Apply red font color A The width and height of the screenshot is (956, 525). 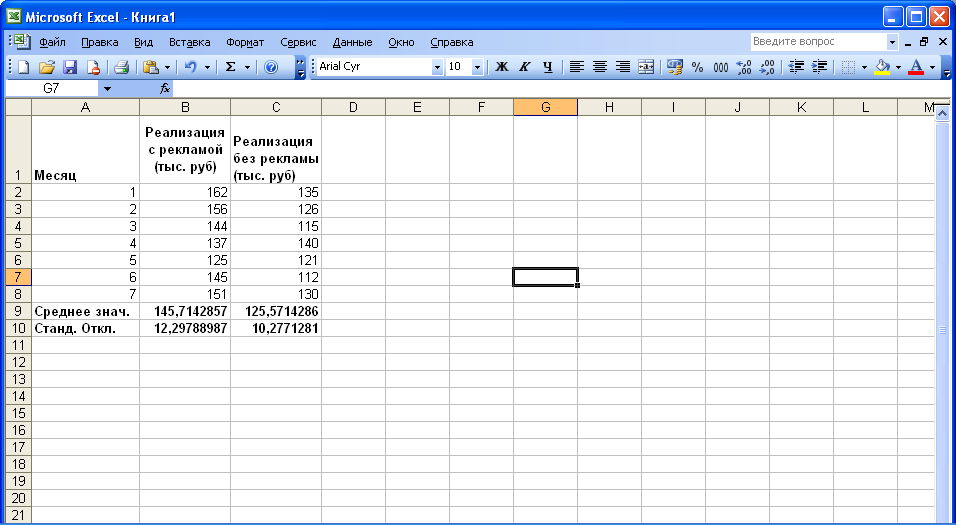click(916, 67)
